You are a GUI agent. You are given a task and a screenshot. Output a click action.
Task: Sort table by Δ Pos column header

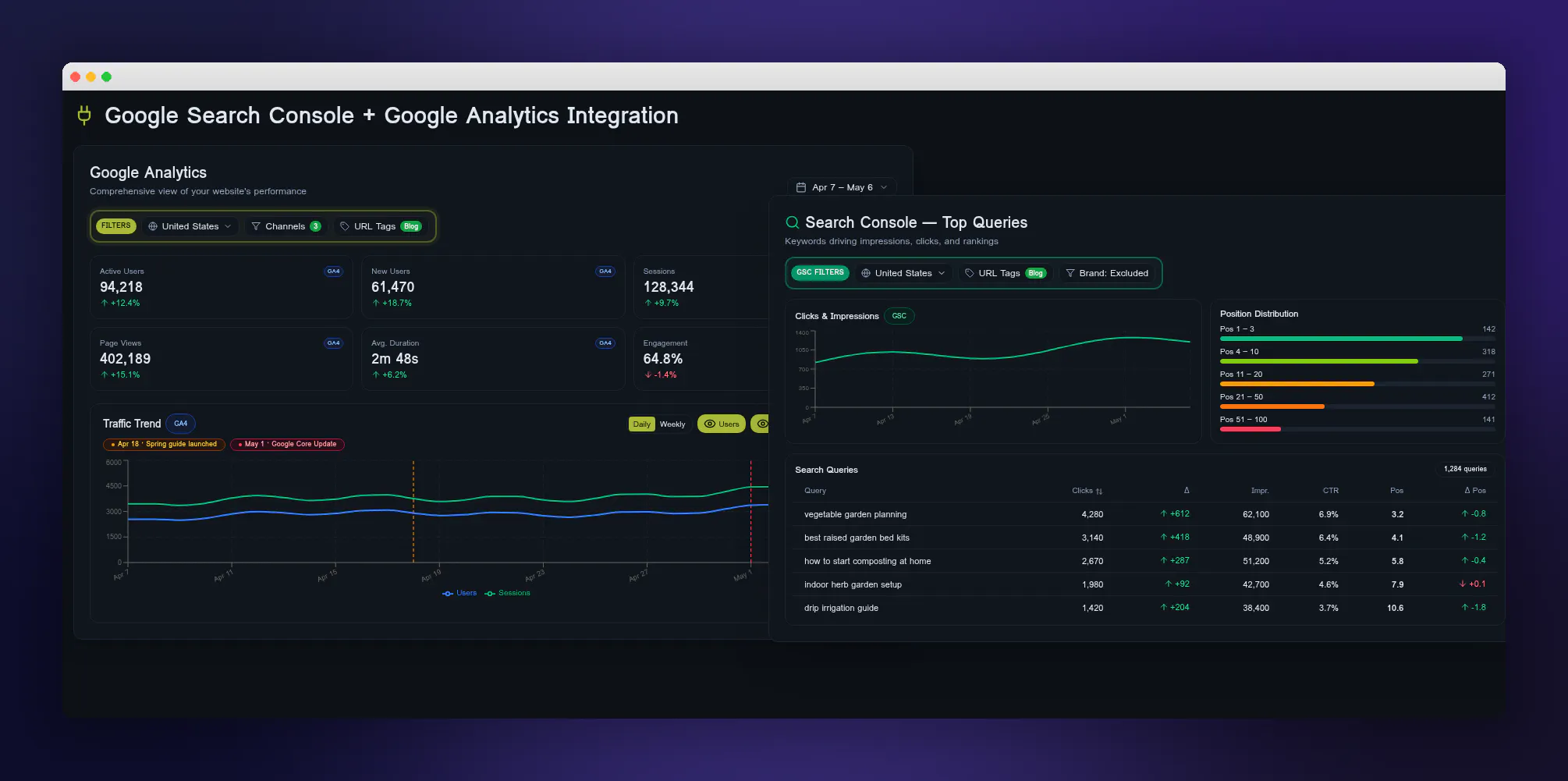click(x=1475, y=491)
